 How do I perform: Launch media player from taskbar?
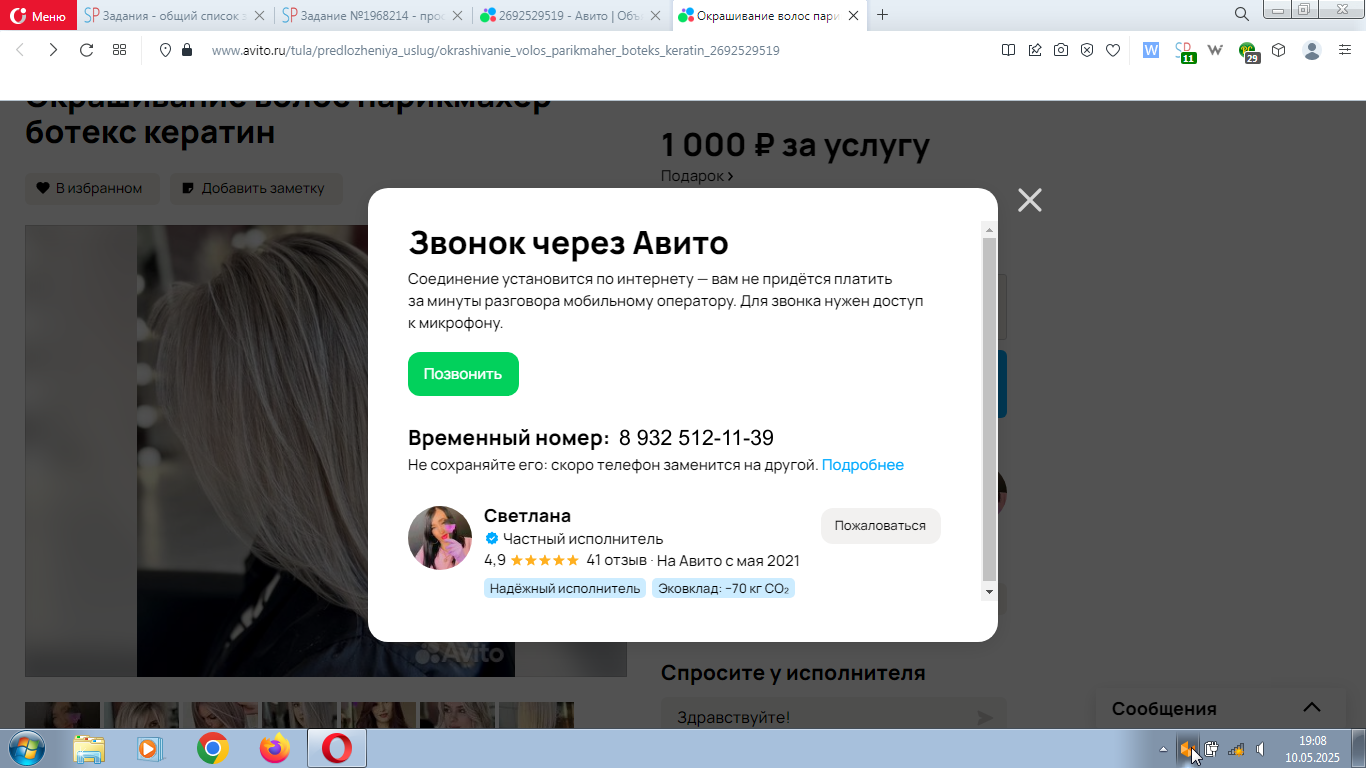149,748
